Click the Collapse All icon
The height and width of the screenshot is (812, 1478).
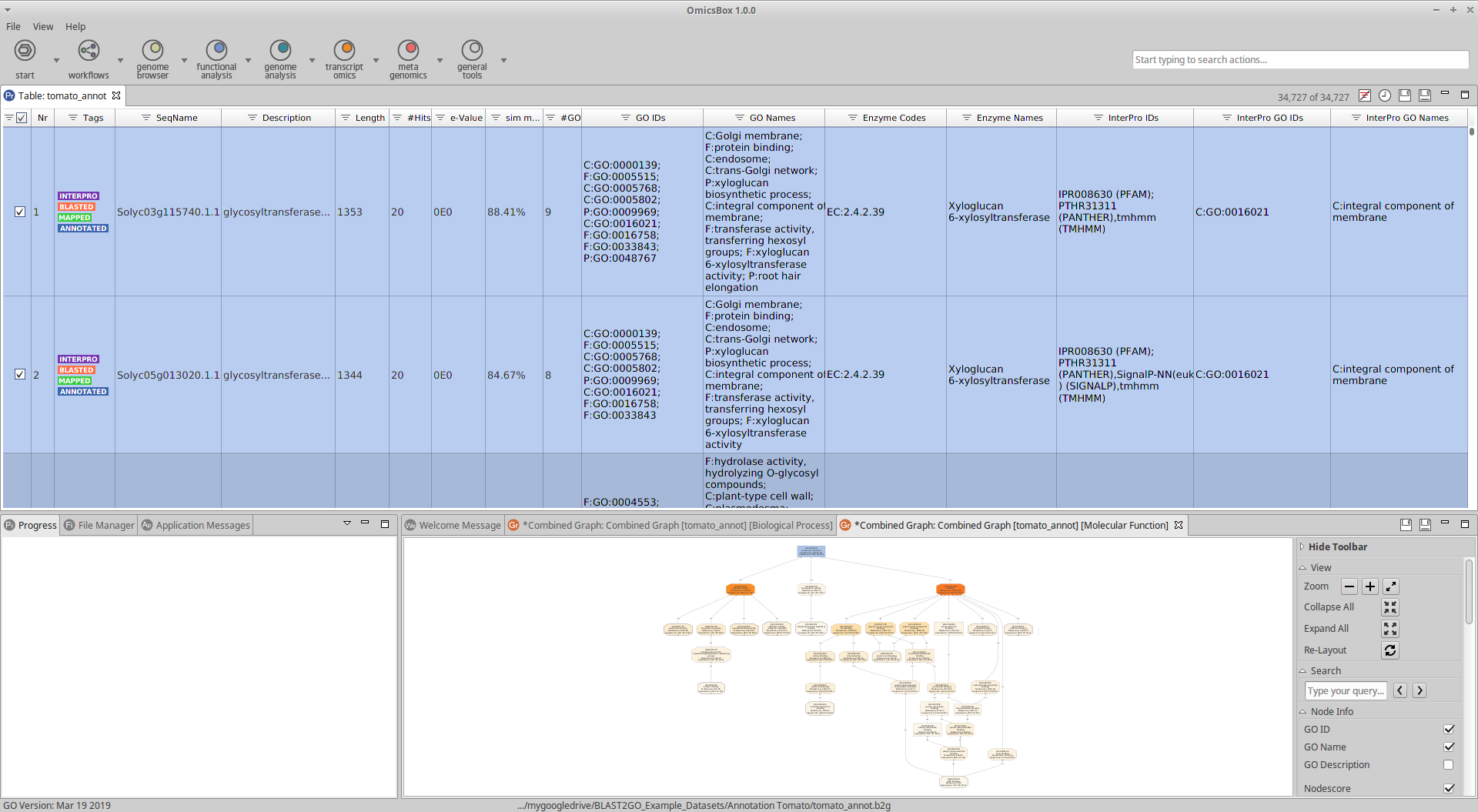[1389, 607]
